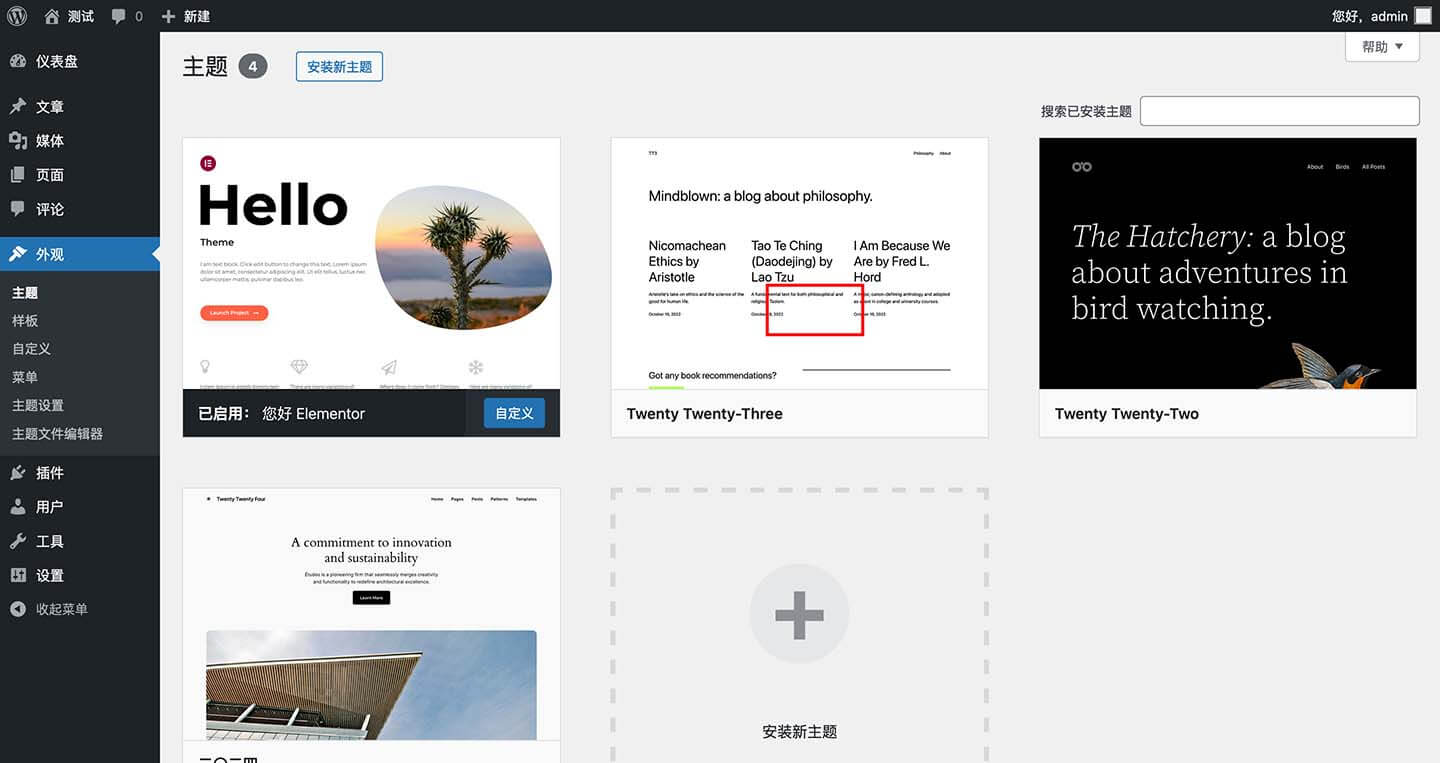This screenshot has width=1440, height=763.
Task: Open 页面 pages menu
Action: coord(80,175)
